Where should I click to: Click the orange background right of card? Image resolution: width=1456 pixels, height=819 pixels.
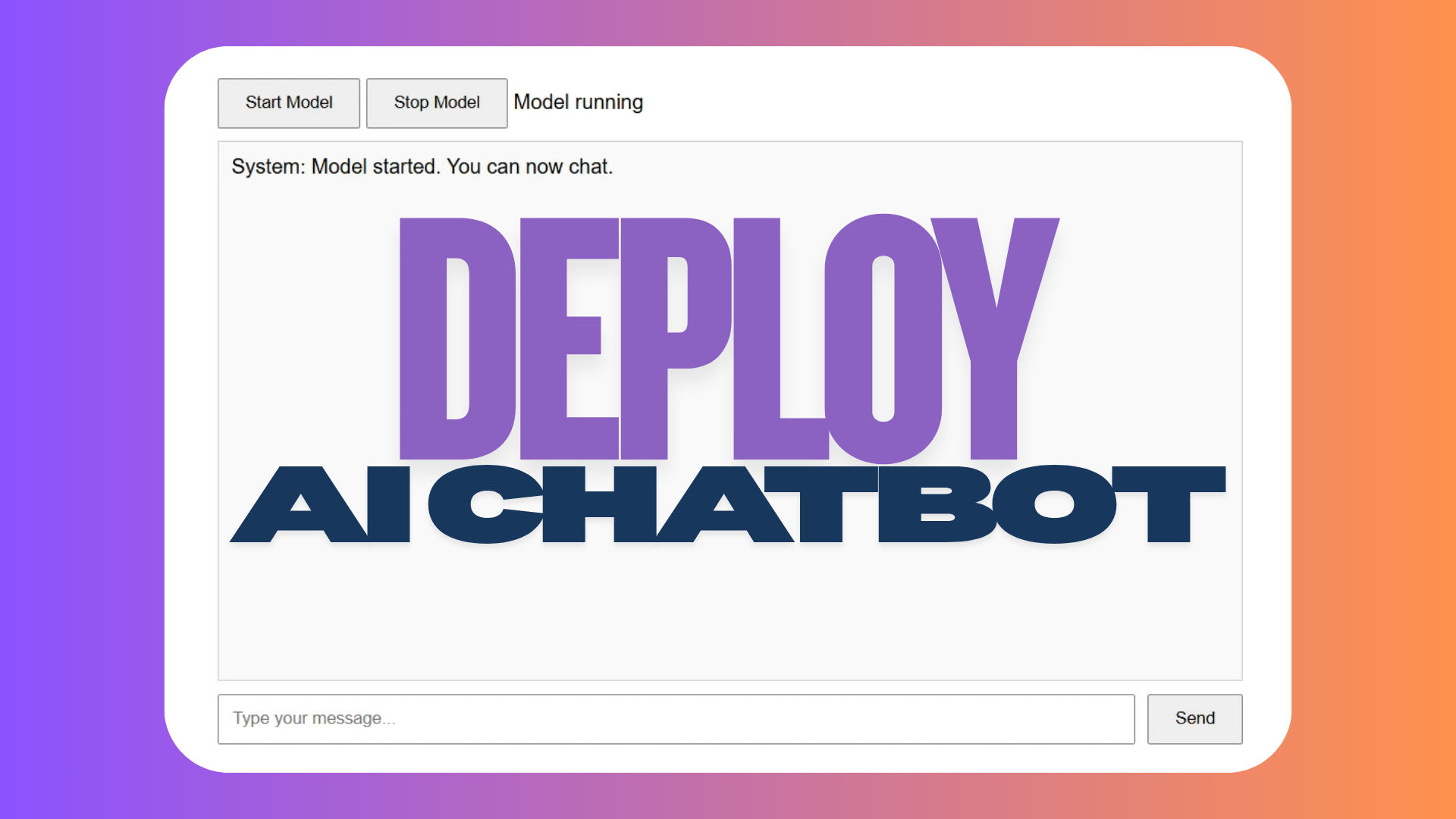pyautogui.click(x=1373, y=409)
